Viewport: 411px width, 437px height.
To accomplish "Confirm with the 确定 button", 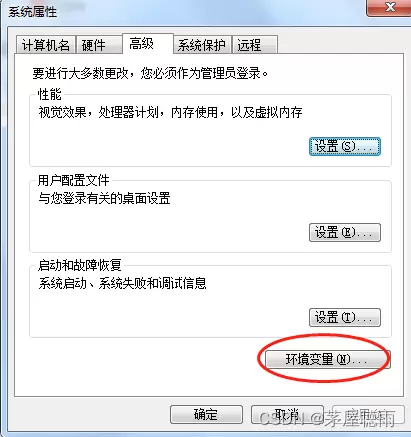I will [206, 414].
